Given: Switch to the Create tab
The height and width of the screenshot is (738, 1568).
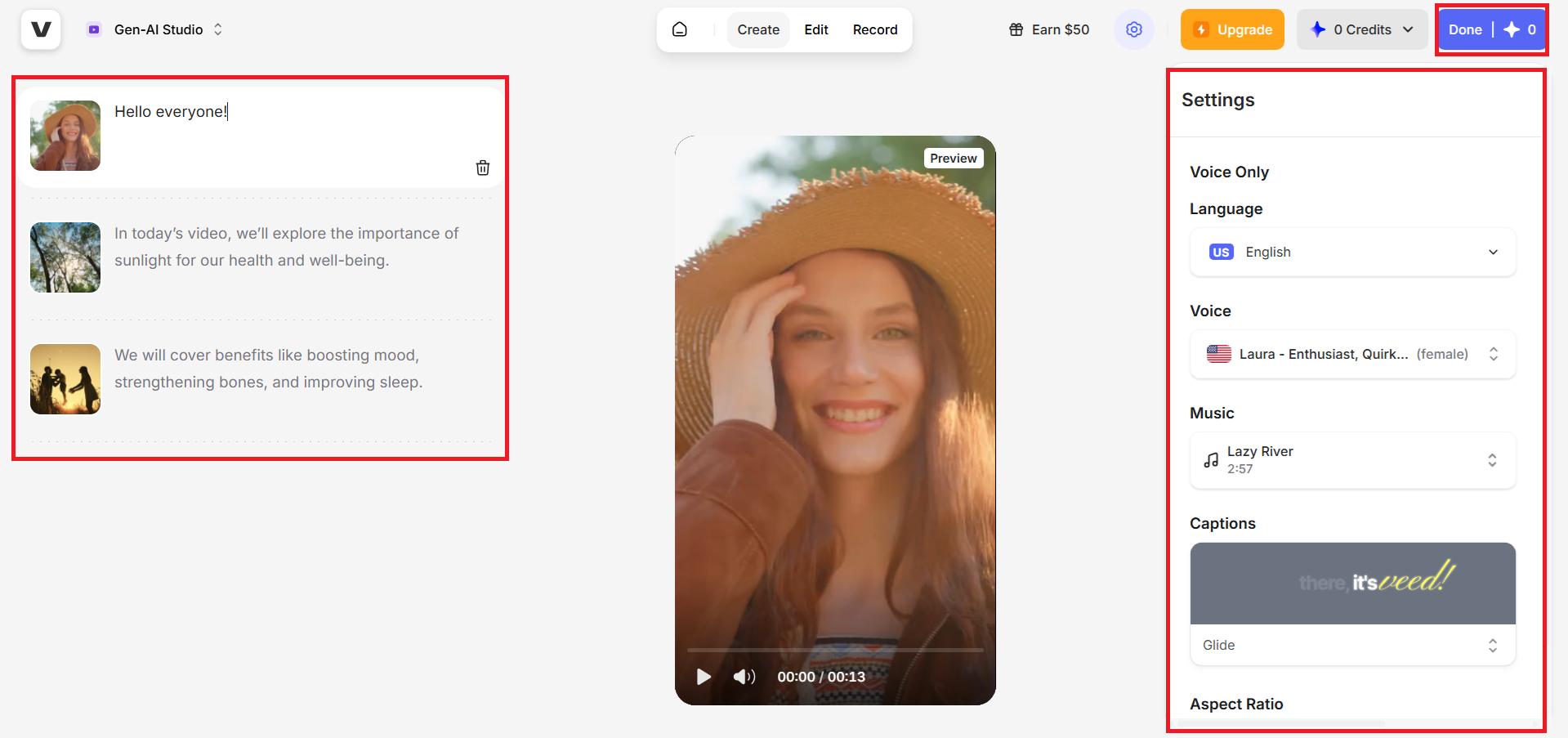Looking at the screenshot, I should coord(758,29).
